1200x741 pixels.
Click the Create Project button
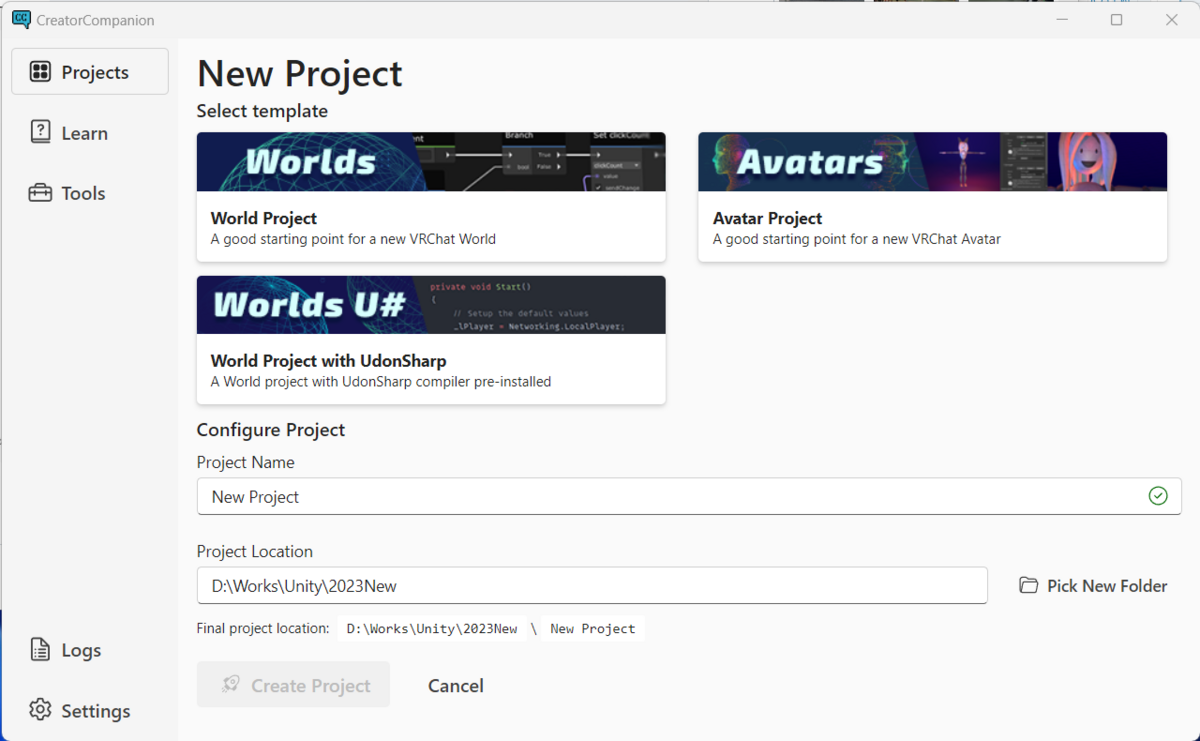(x=293, y=685)
